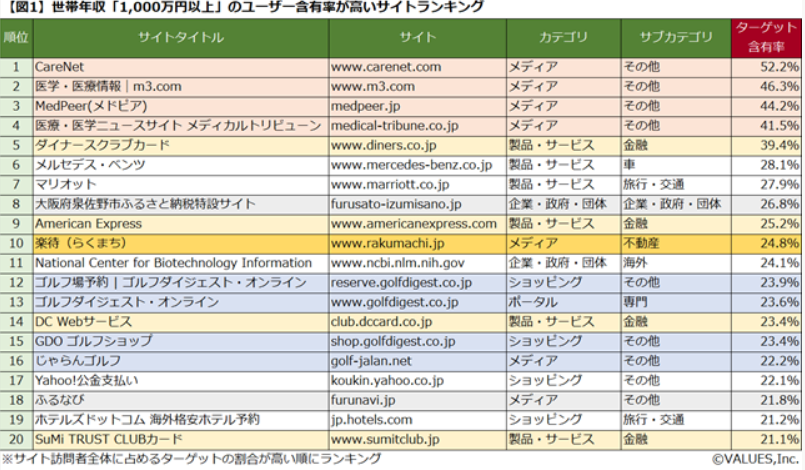Viewport: 805px width, 470px height.
Task: Click the rank 20 number cell
Action: [x=16, y=440]
